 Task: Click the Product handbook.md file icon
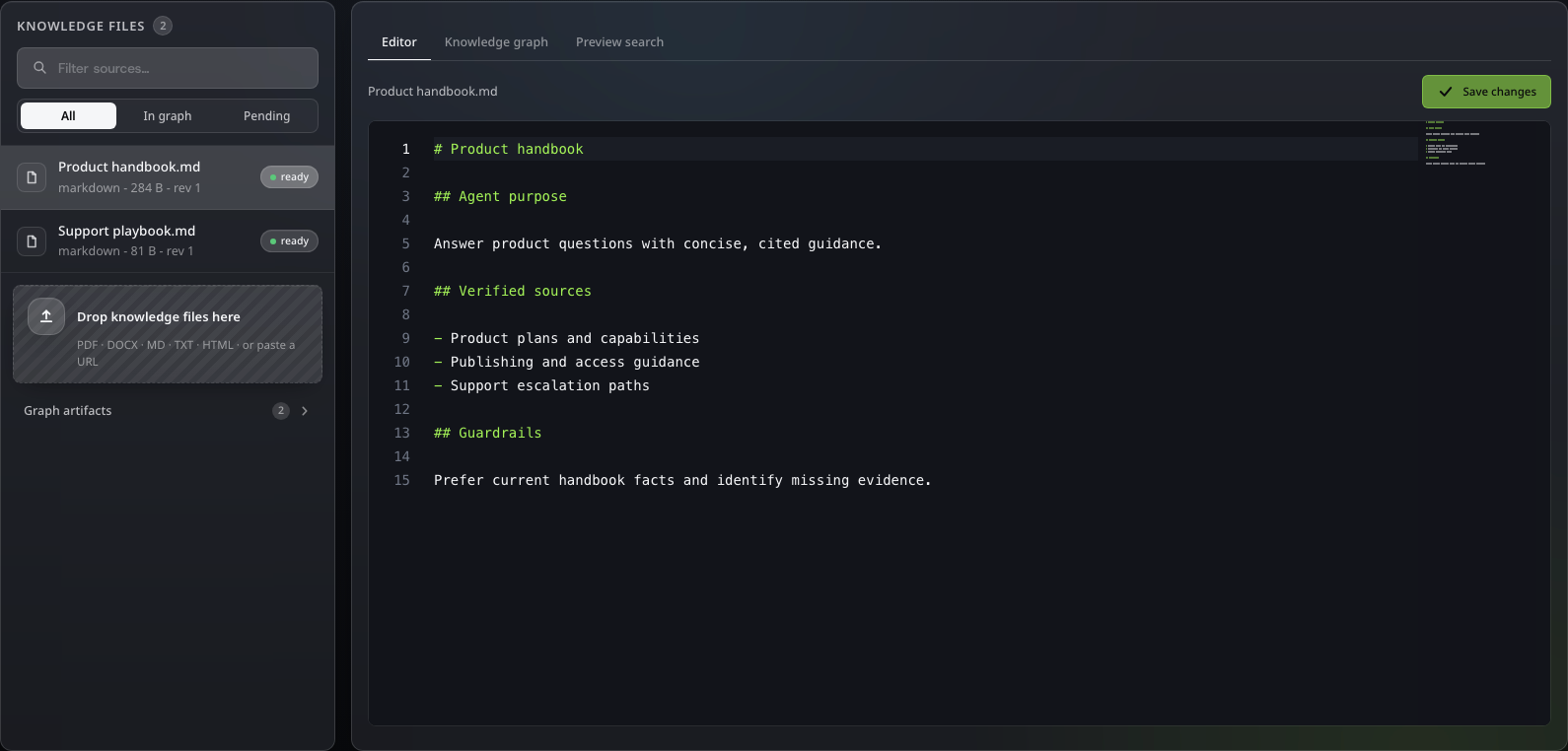32,177
